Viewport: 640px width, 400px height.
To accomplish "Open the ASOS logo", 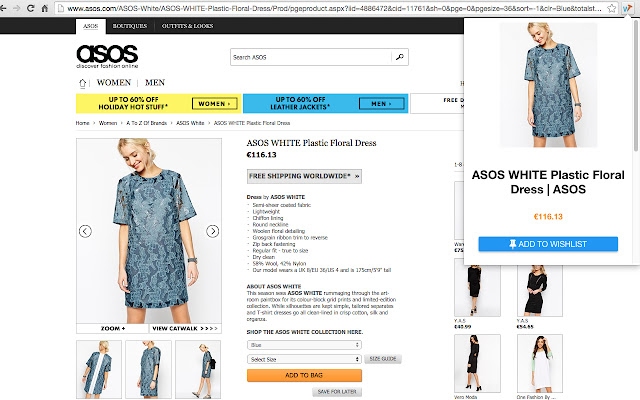I will (x=107, y=56).
